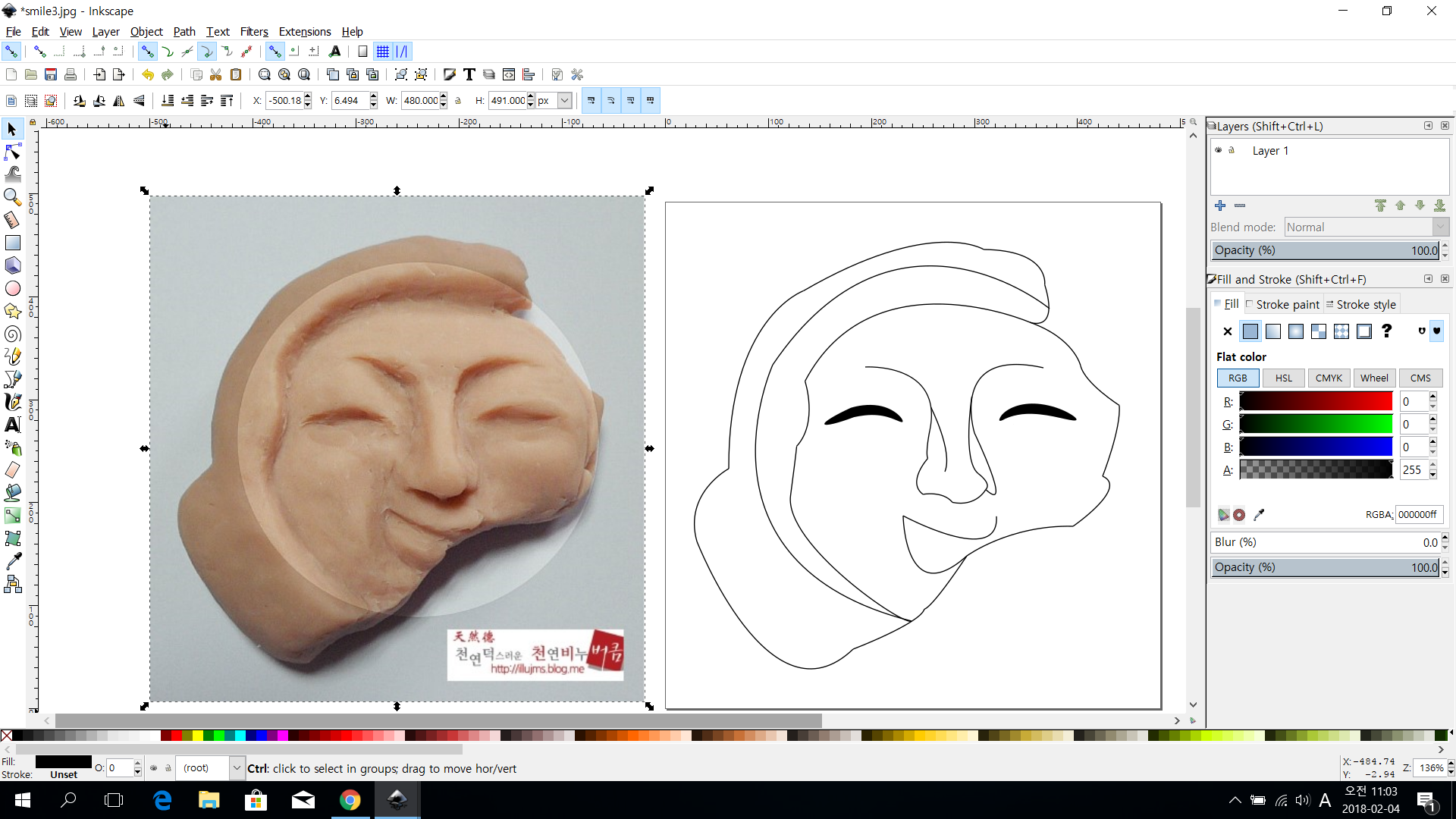
Task: Select the Tweak tool
Action: [x=12, y=174]
